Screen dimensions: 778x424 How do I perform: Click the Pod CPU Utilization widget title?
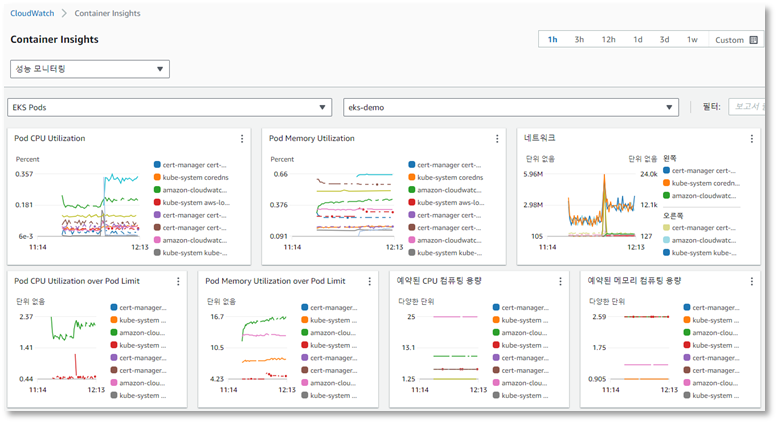tap(50, 138)
